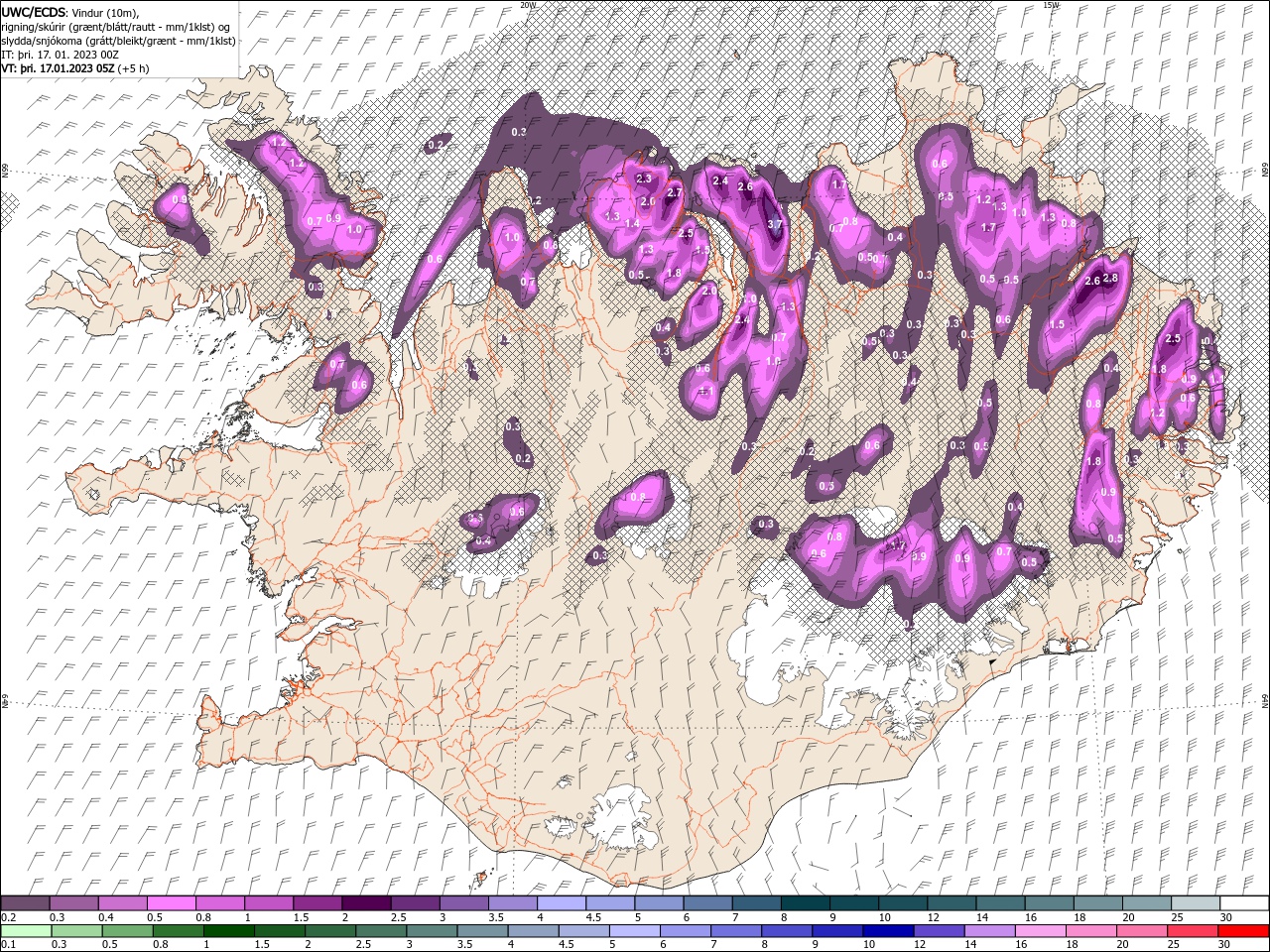Pick the dark navy blue swatch in rain legend

pos(887,931)
